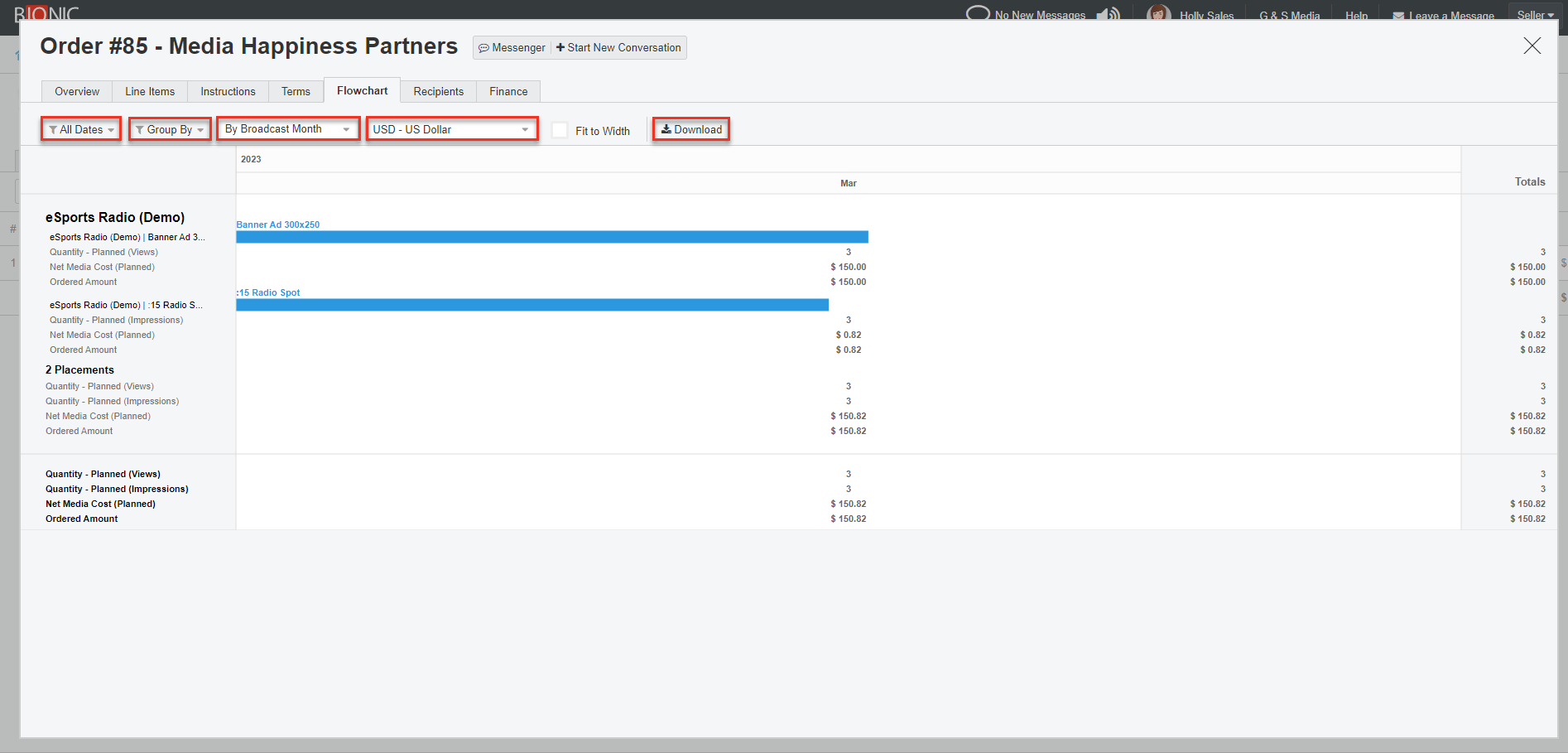Viewport: 1568px width, 753px height.
Task: Click the Holly Sales user avatar
Action: (x=1158, y=14)
